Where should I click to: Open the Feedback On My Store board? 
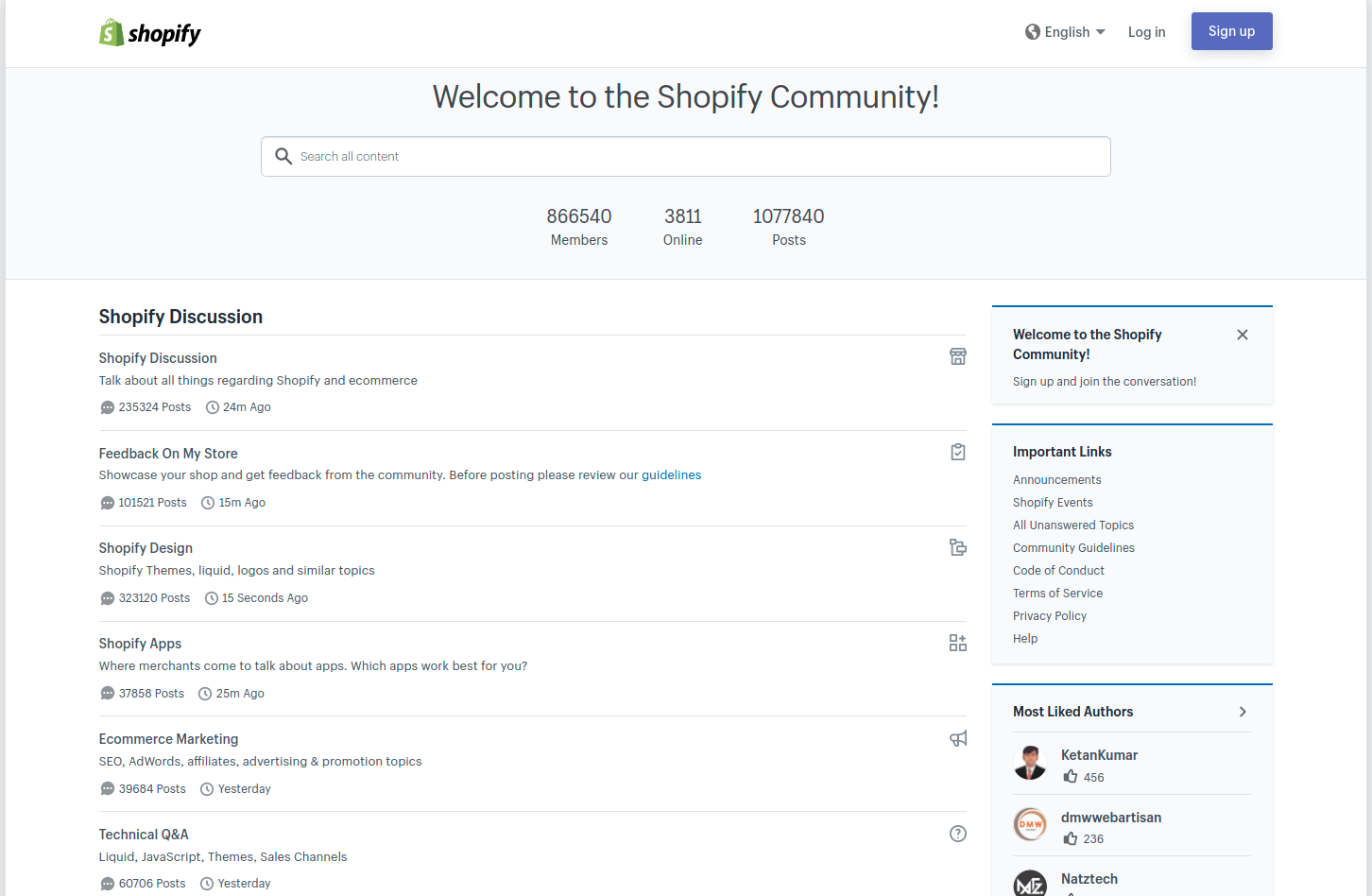pos(168,454)
